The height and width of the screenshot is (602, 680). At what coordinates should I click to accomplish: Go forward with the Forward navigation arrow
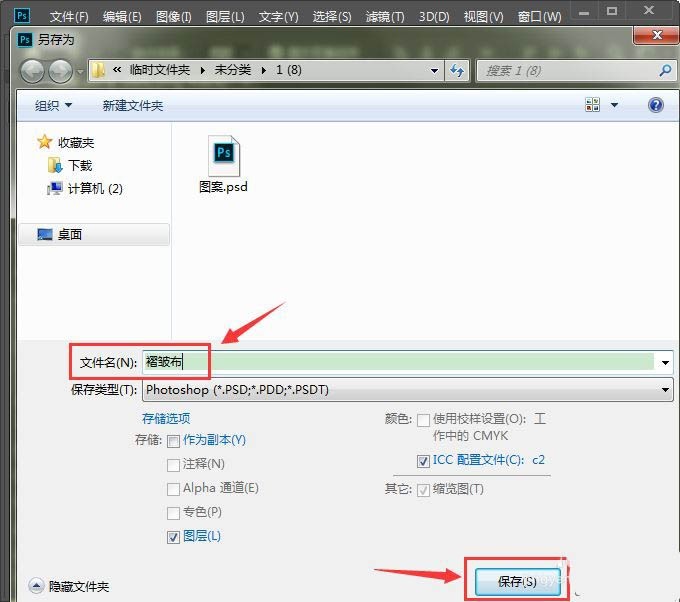(x=60, y=71)
